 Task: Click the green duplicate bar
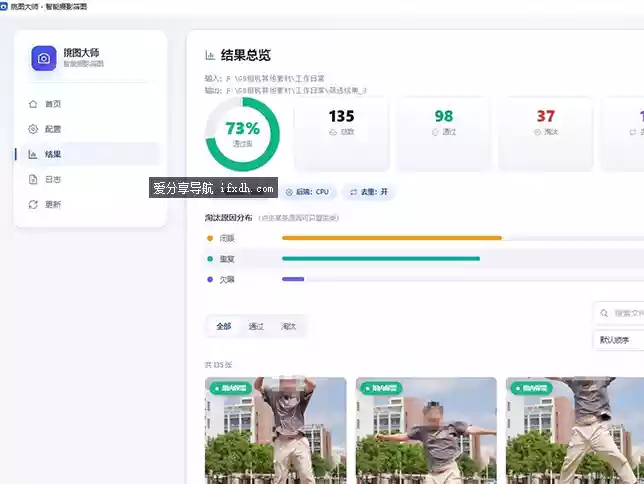[x=381, y=259]
